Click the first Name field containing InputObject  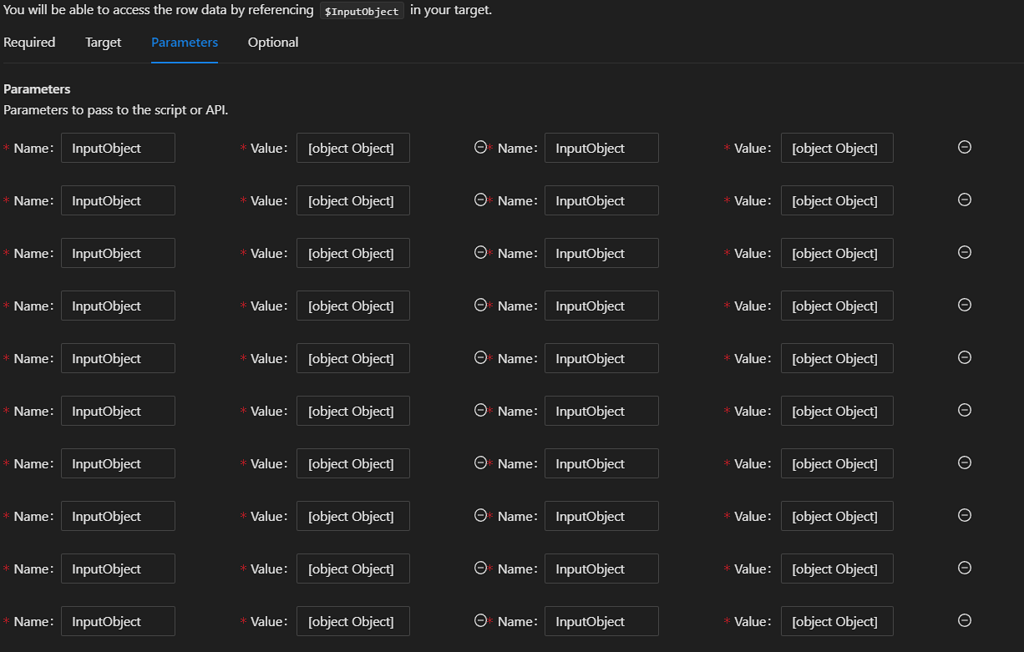117,147
